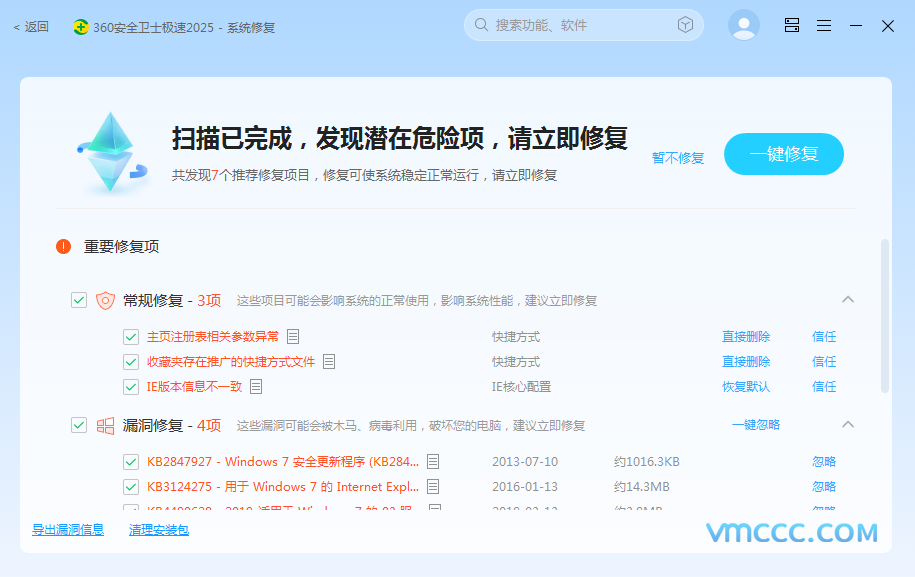The width and height of the screenshot is (915, 577).
Task: Click the cube icon in search box
Action: click(685, 25)
